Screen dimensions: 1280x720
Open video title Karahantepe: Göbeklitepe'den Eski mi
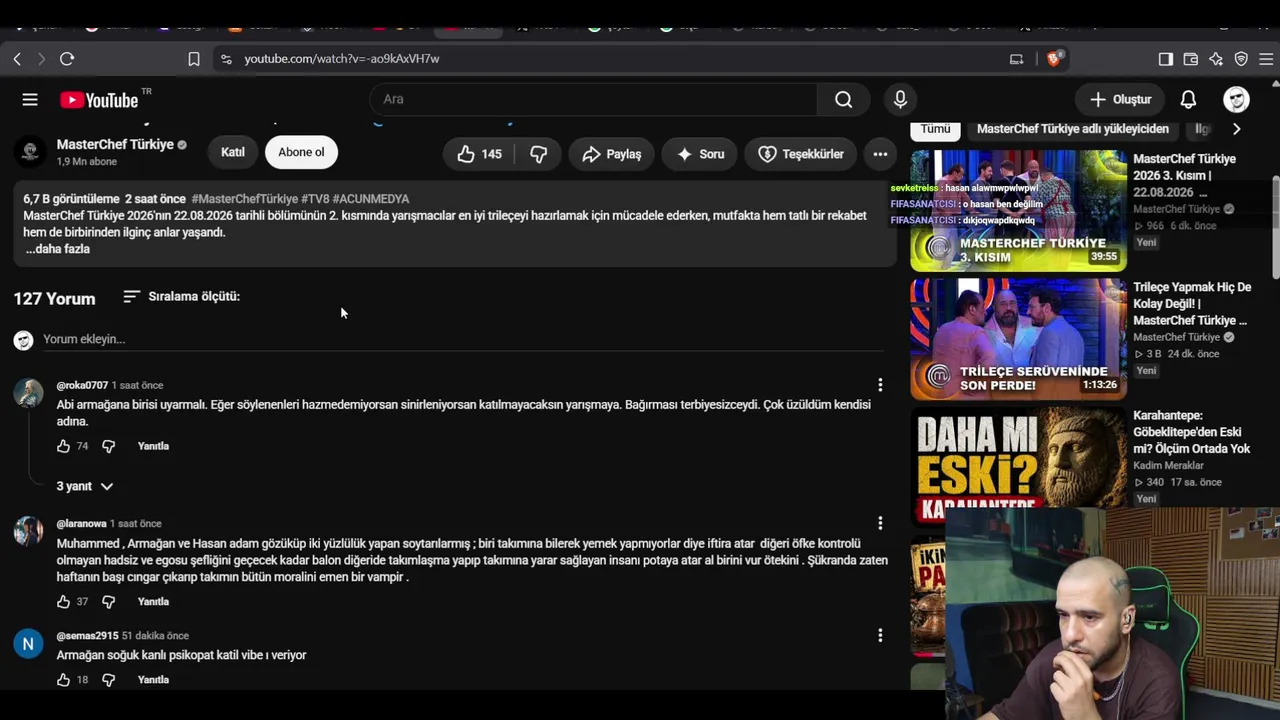pyautogui.click(x=1192, y=432)
